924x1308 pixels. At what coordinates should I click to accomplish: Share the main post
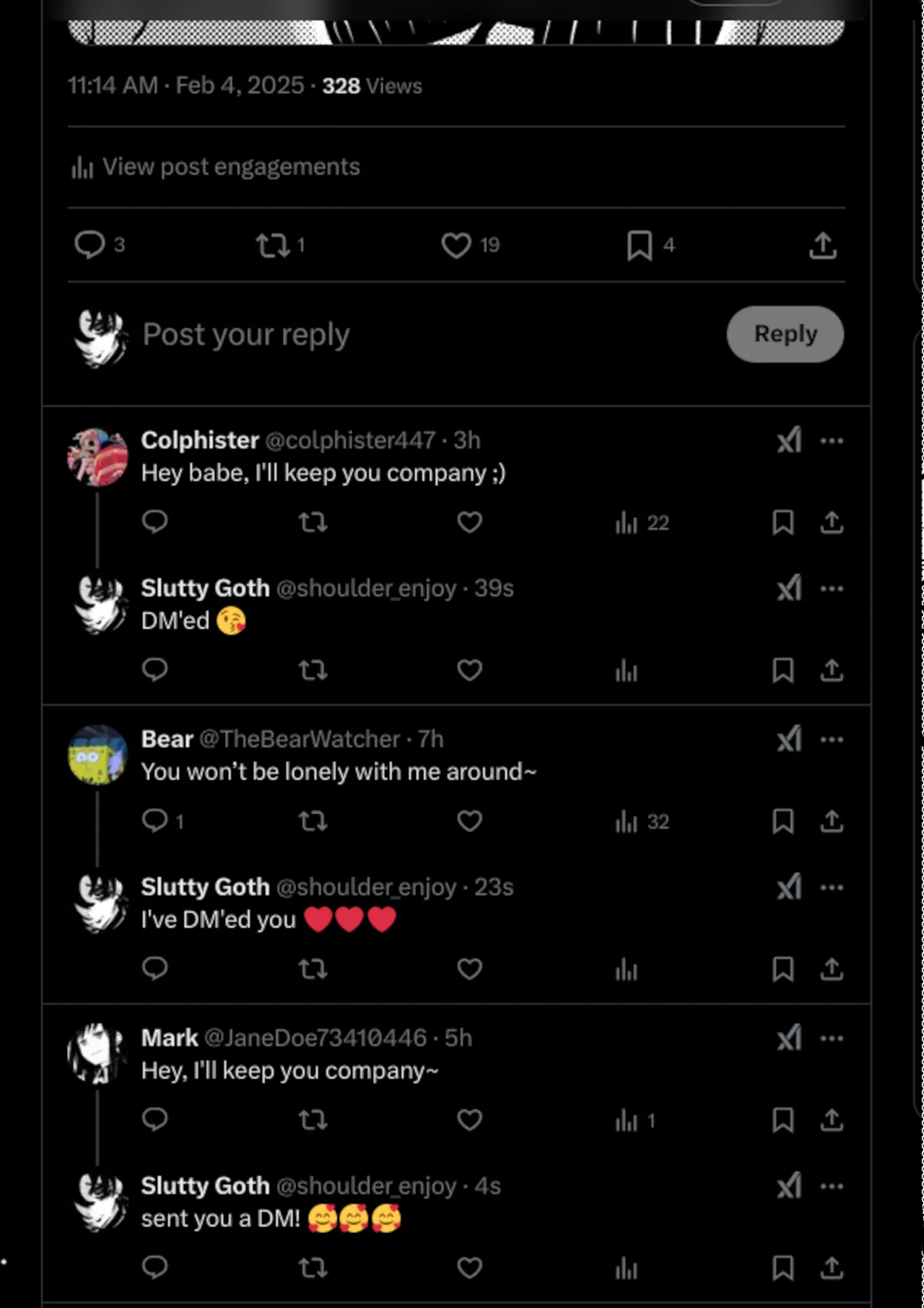click(822, 246)
